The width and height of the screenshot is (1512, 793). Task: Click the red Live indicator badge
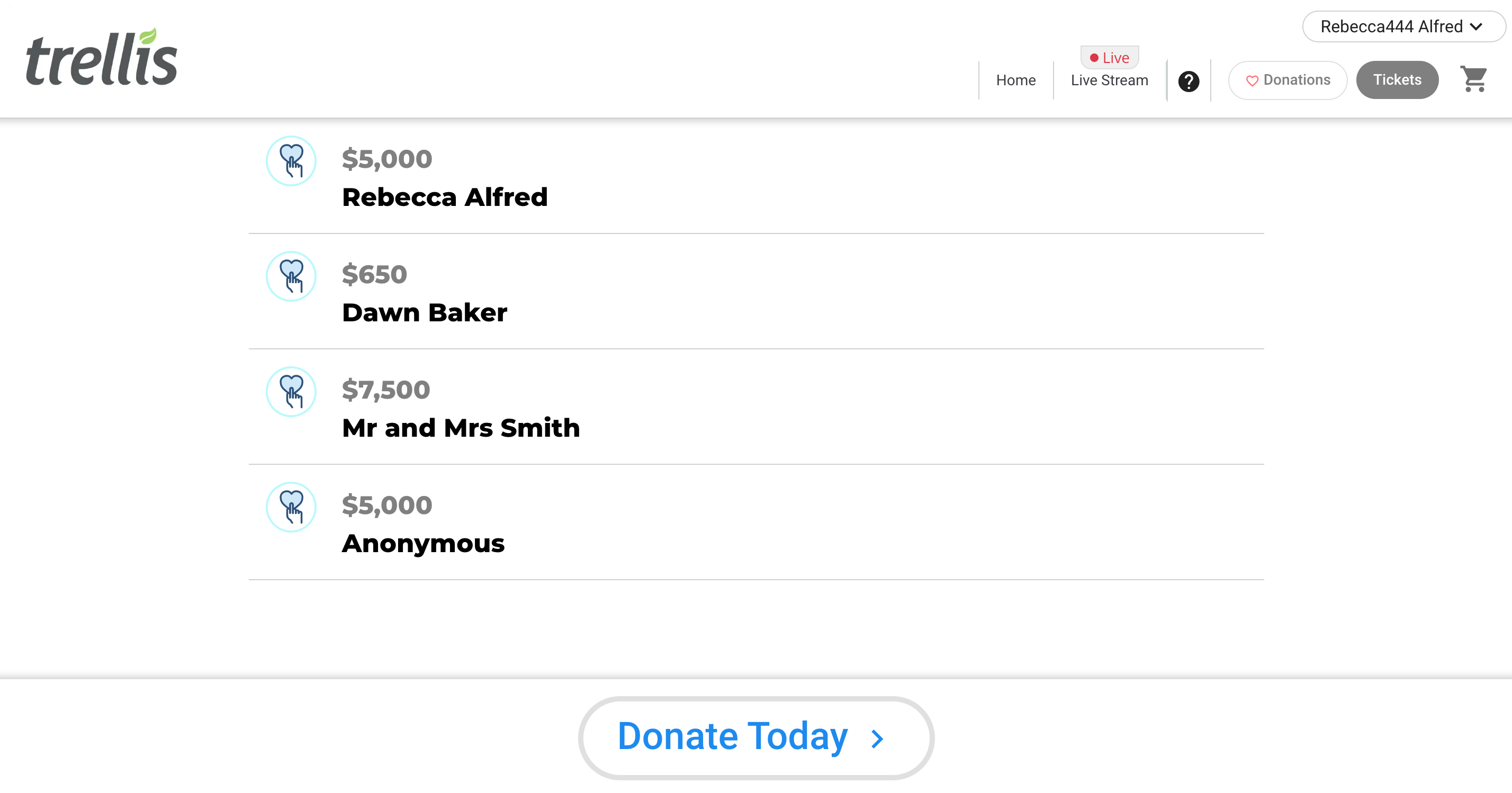click(x=1109, y=58)
